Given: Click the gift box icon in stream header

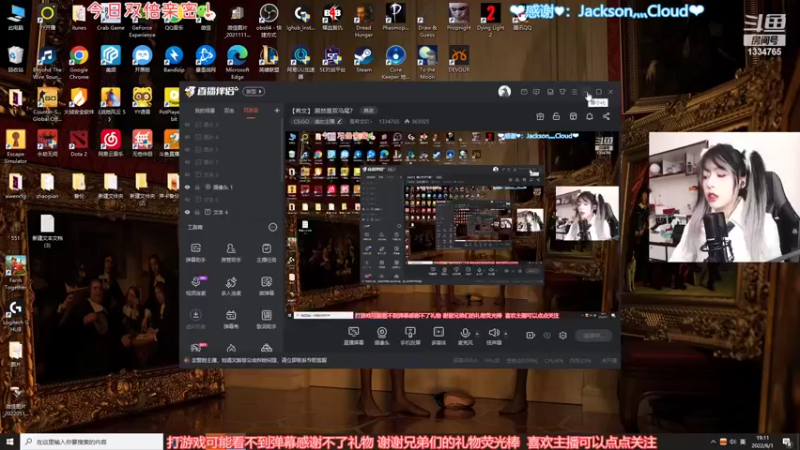Looking at the screenshot, I should coord(540,116).
